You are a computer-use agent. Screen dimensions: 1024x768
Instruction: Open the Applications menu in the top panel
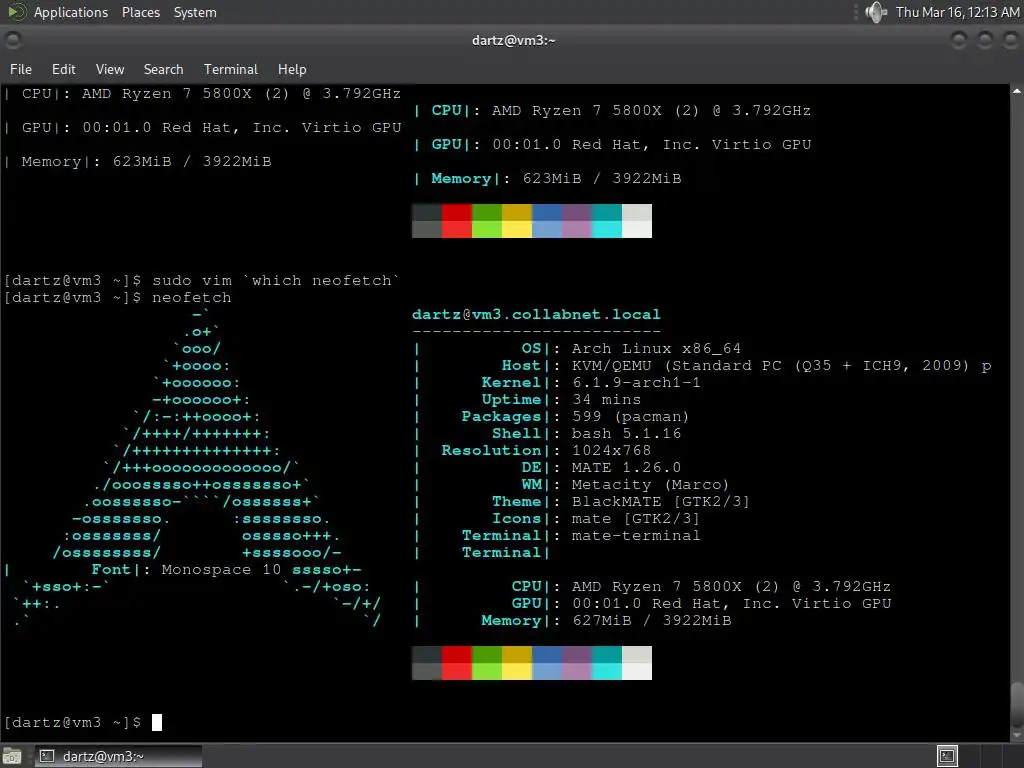[71, 12]
